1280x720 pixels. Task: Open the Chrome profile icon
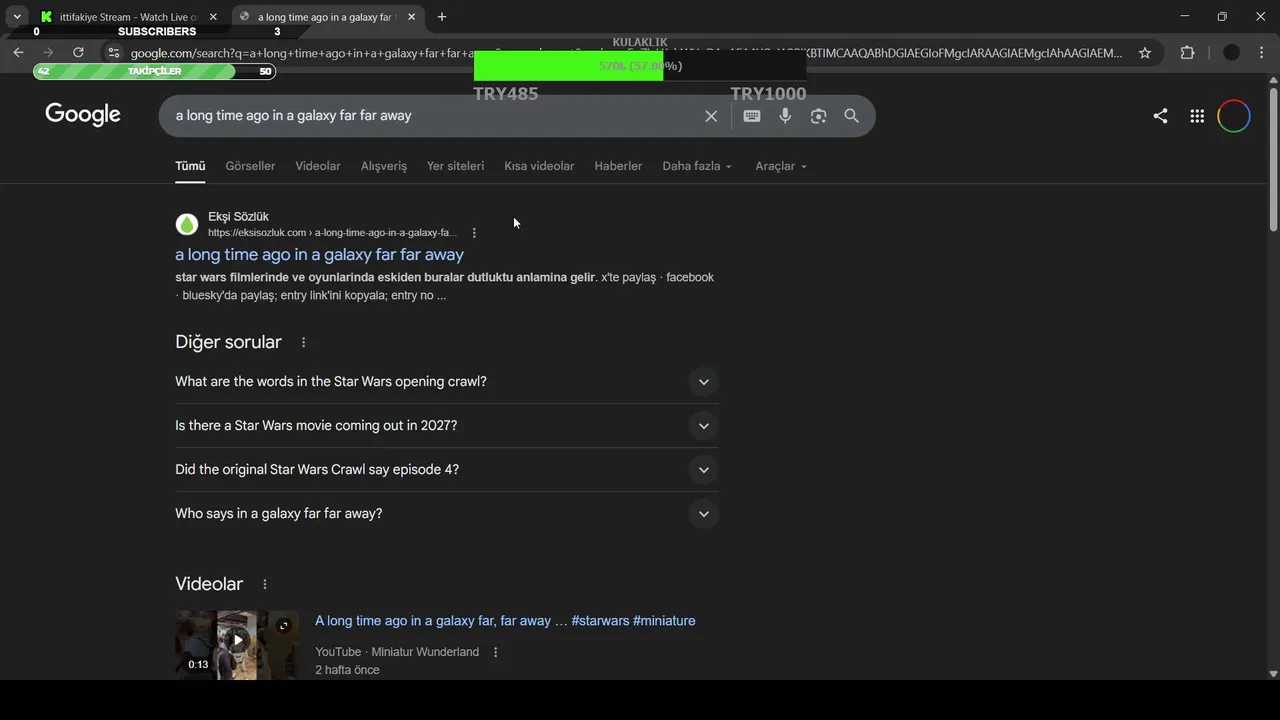(x=1231, y=53)
